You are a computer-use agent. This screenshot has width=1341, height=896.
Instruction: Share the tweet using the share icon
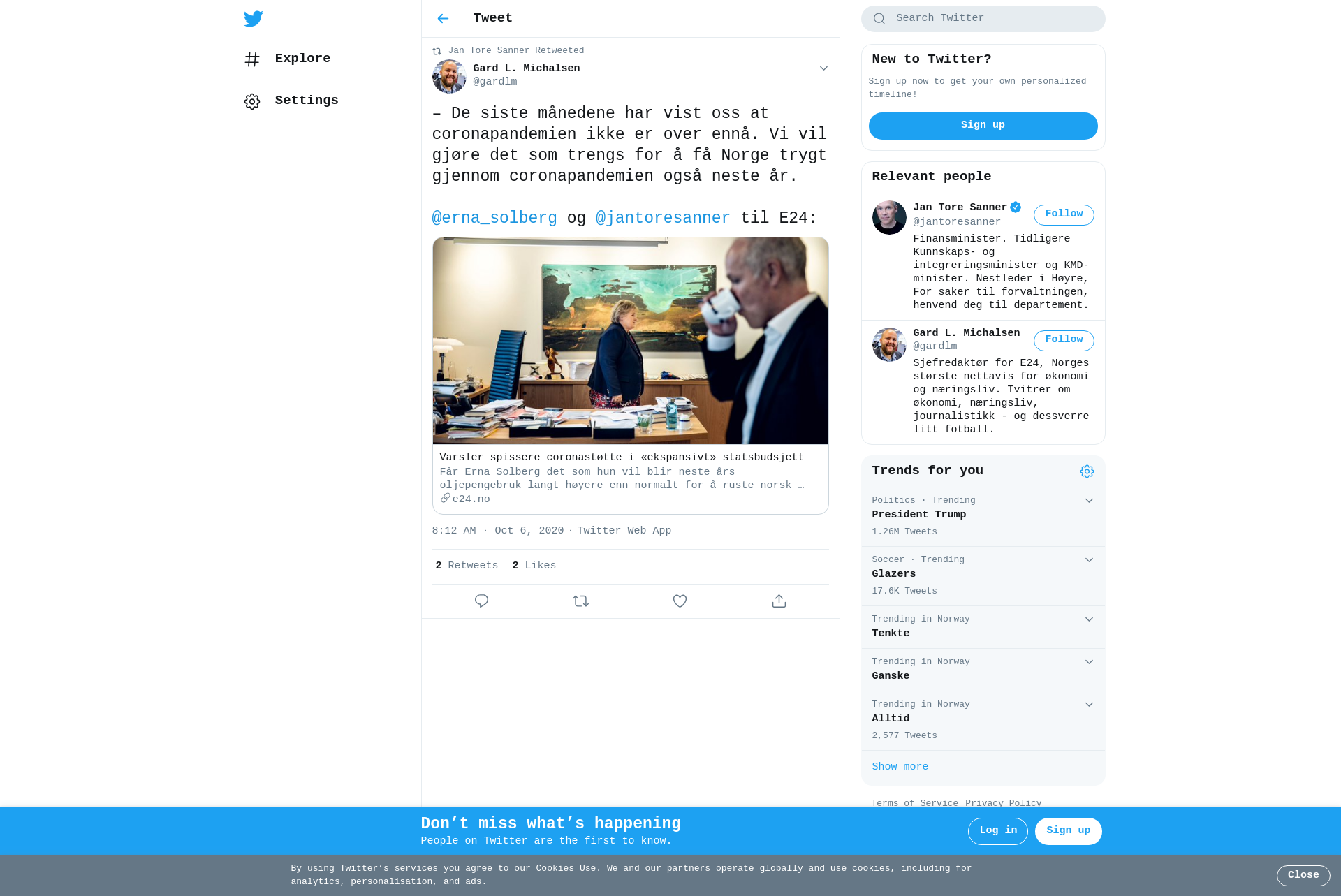click(779, 601)
